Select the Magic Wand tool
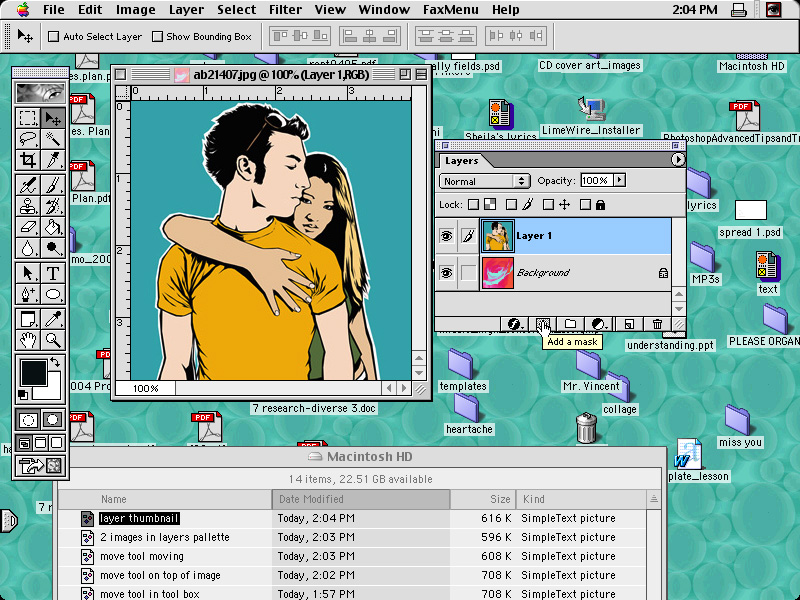Image resolution: width=800 pixels, height=600 pixels. coord(53,139)
